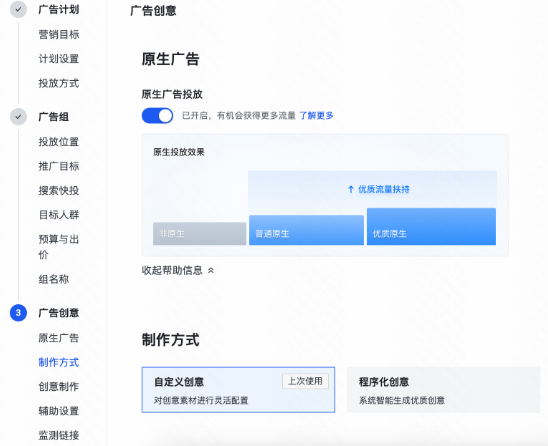Click the 广告计划 completed step checkmark icon
Viewport: 548px width, 446px height.
[18, 9]
